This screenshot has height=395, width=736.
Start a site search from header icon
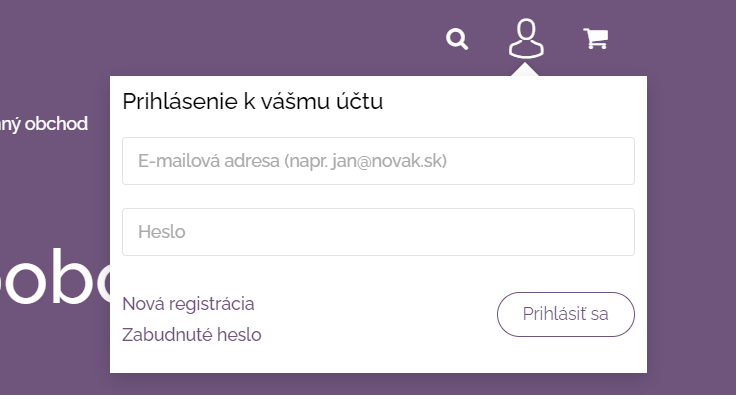coord(457,39)
